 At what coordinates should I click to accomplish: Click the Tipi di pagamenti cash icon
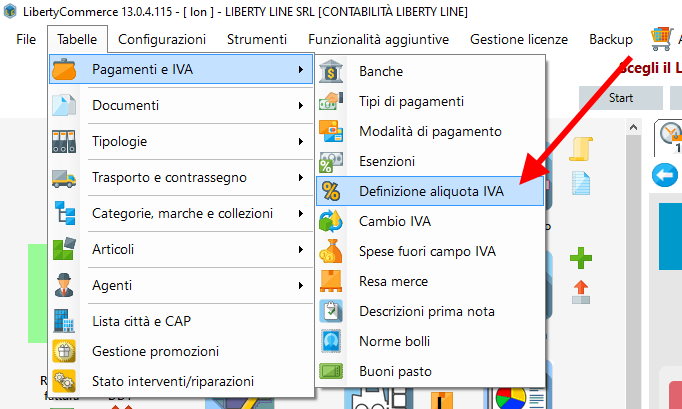point(331,101)
